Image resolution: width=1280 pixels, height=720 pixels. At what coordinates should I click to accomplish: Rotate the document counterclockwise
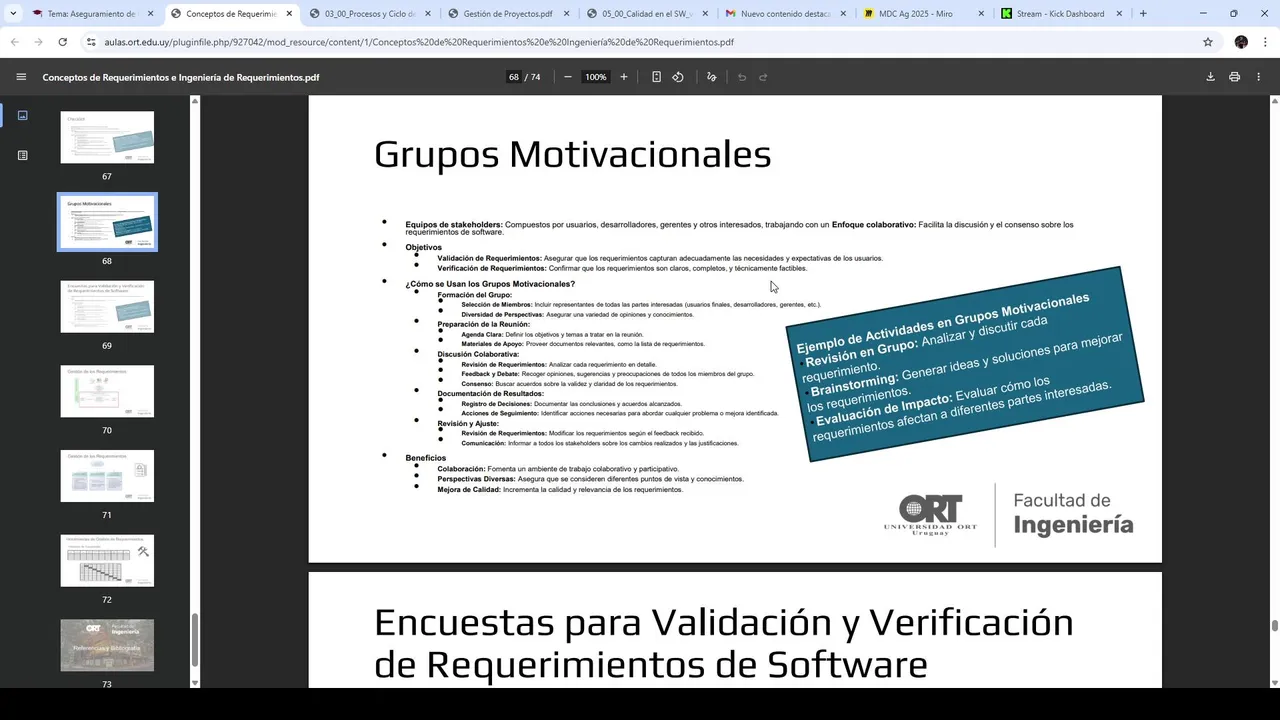(x=678, y=77)
